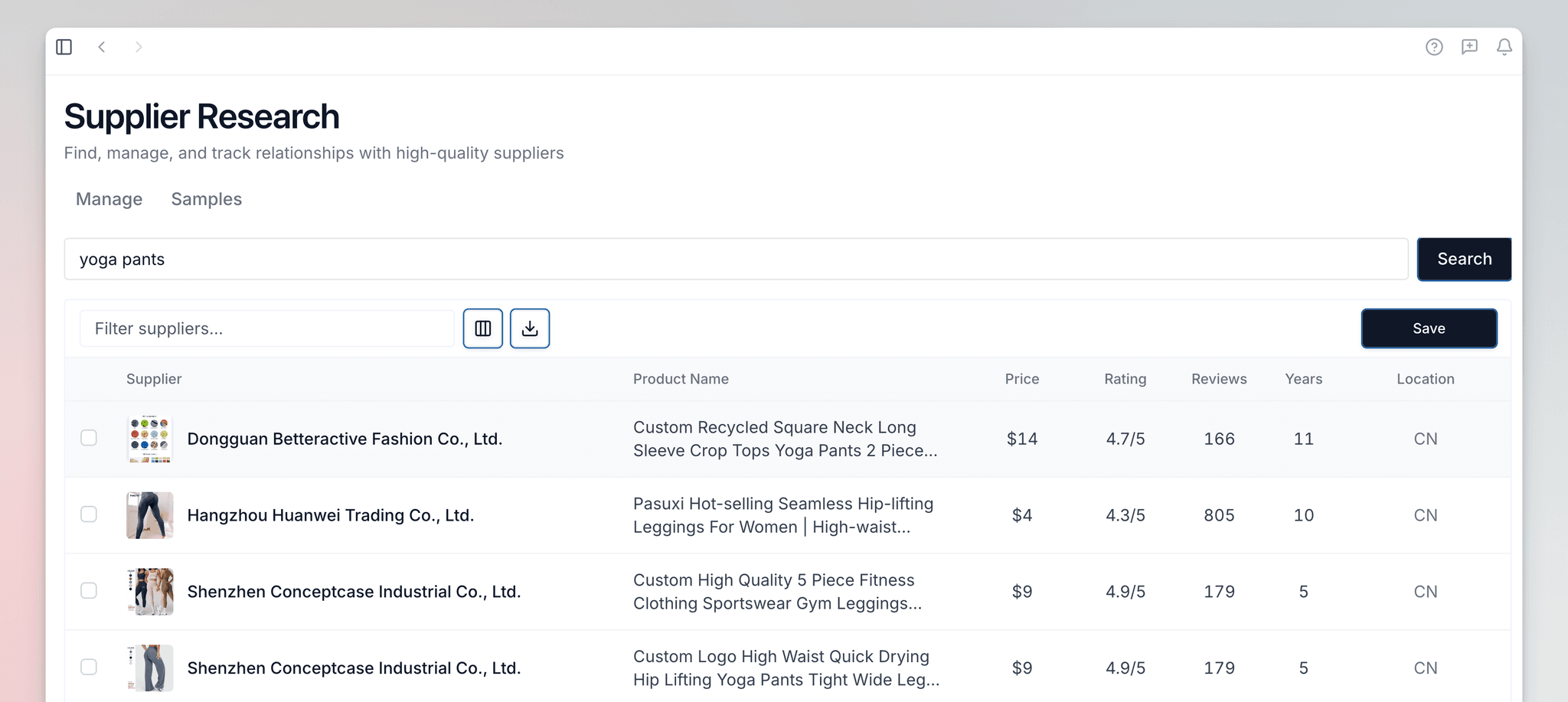Focus the Filter suppliers input
This screenshot has height=702, width=1568.
coord(267,328)
